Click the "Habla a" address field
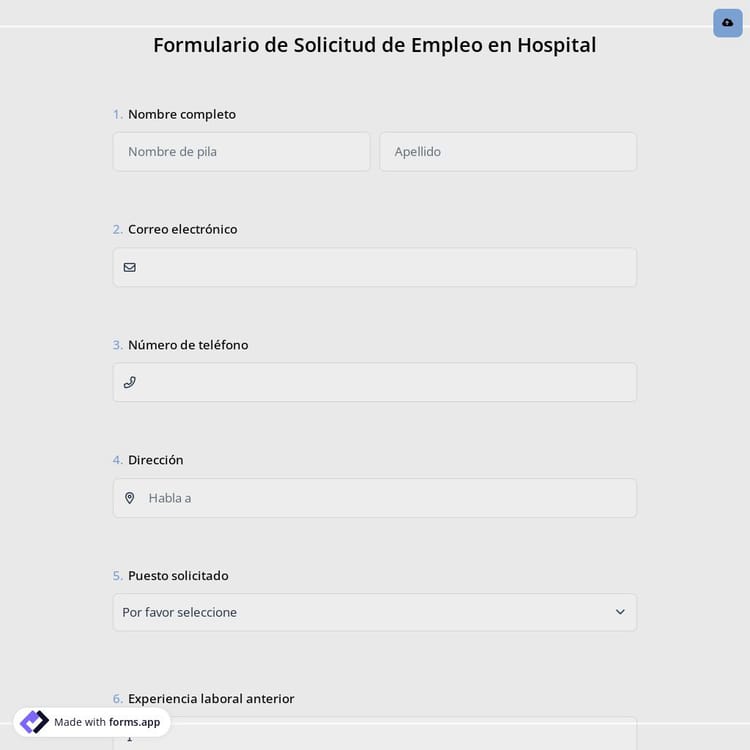 pos(385,498)
